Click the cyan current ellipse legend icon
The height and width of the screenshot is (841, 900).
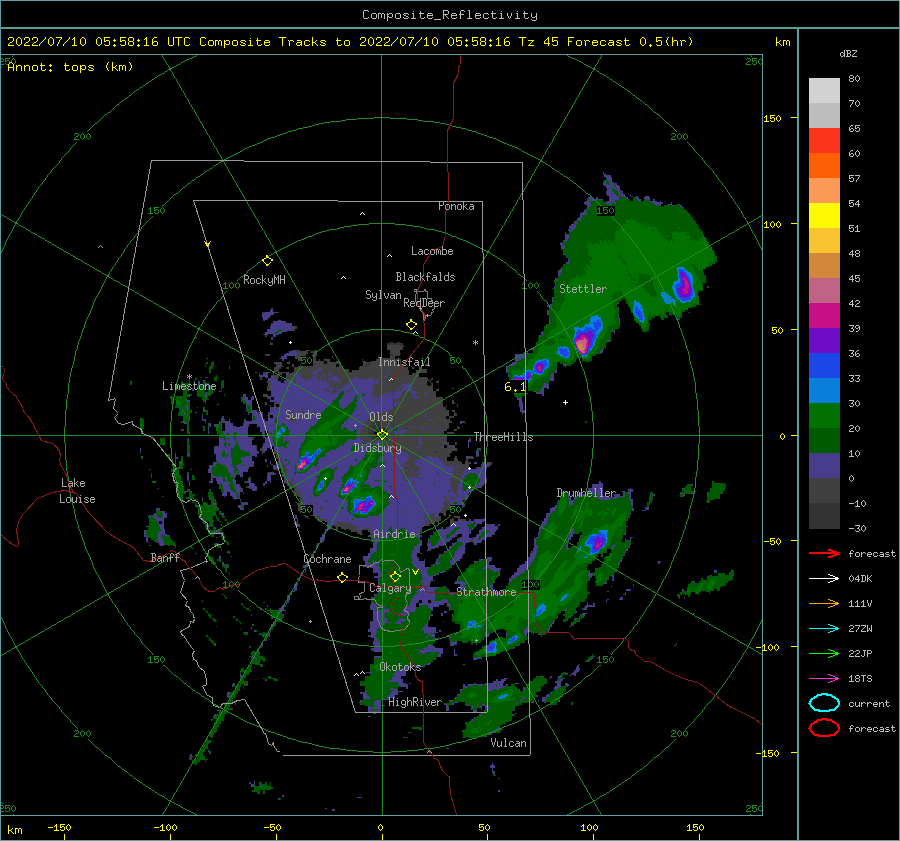(824, 703)
